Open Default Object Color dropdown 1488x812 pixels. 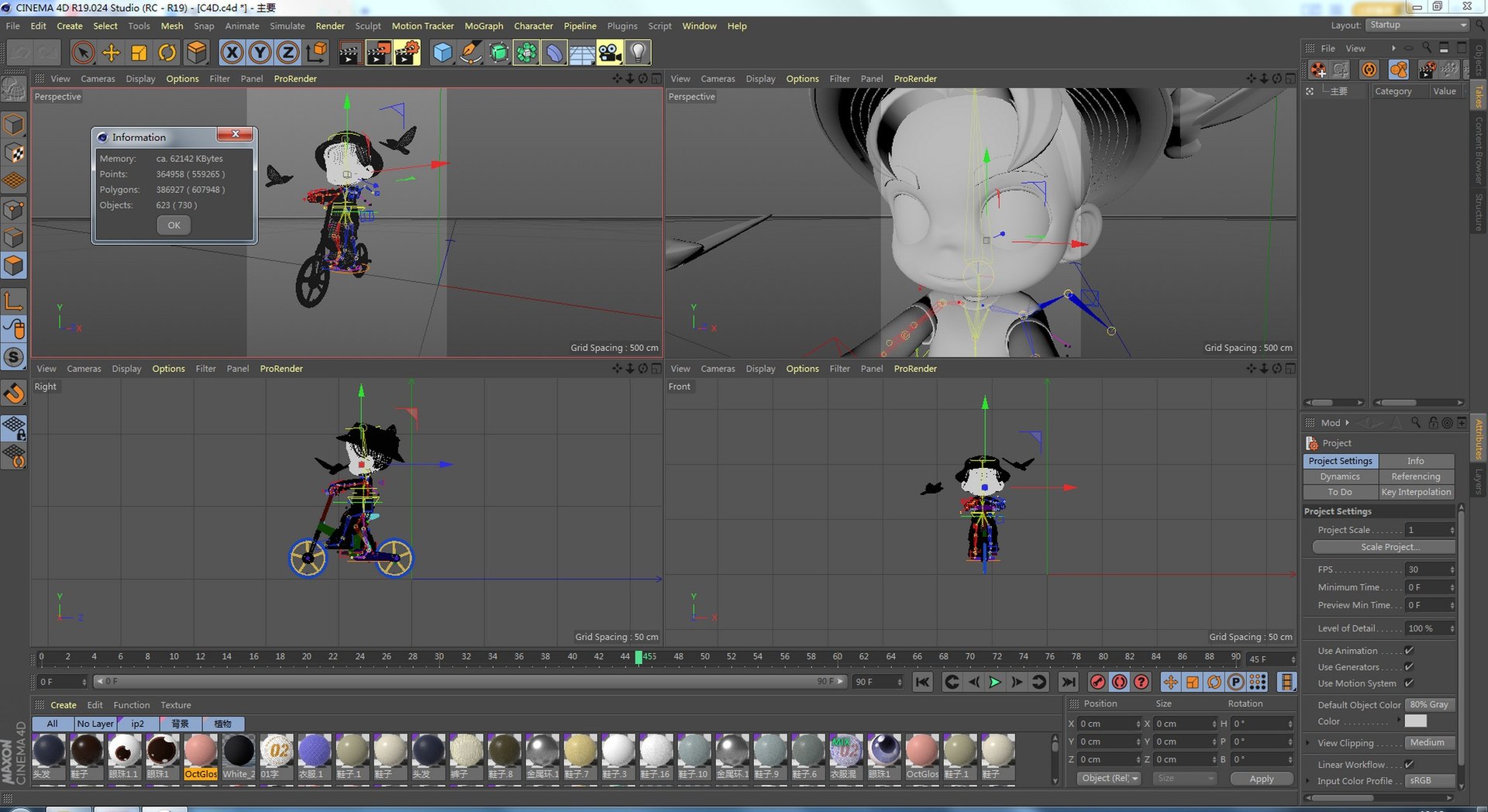coord(1431,705)
